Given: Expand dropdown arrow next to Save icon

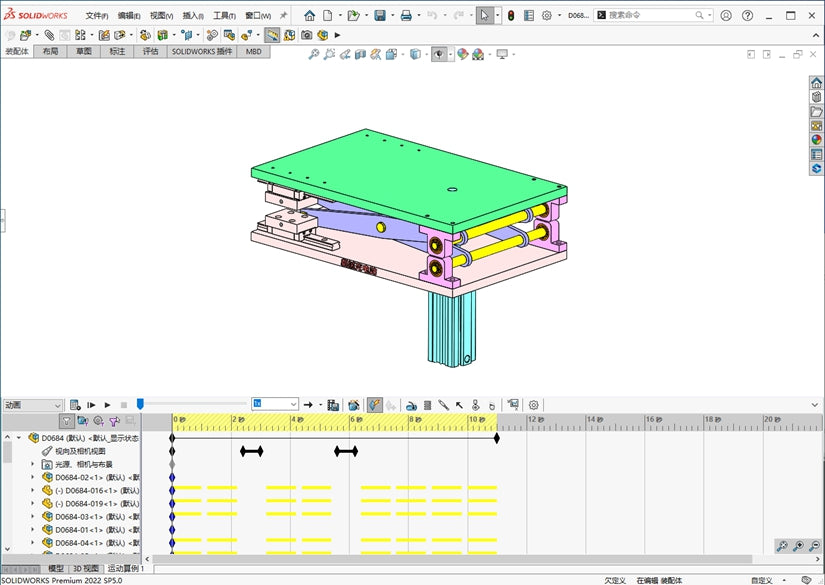Looking at the screenshot, I should tap(393, 15).
